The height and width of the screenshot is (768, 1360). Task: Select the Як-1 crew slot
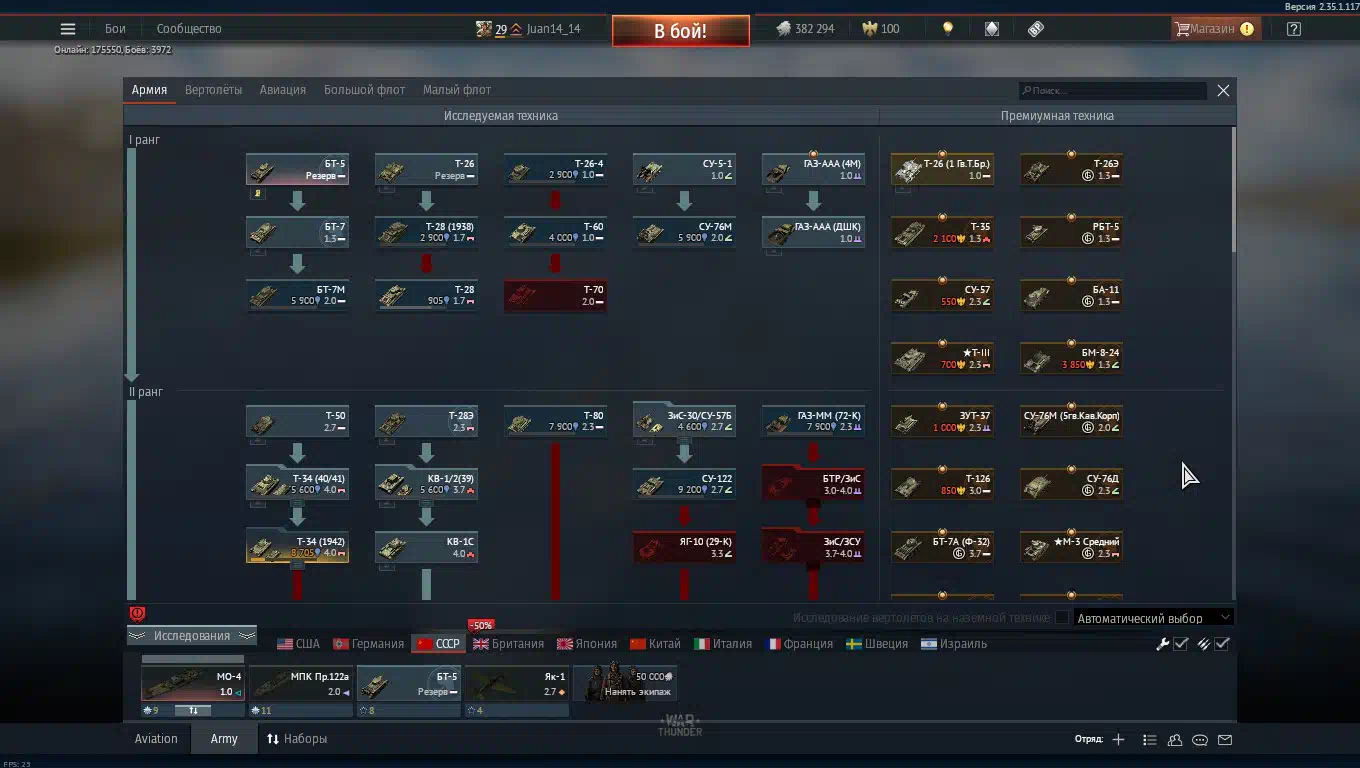click(x=517, y=683)
